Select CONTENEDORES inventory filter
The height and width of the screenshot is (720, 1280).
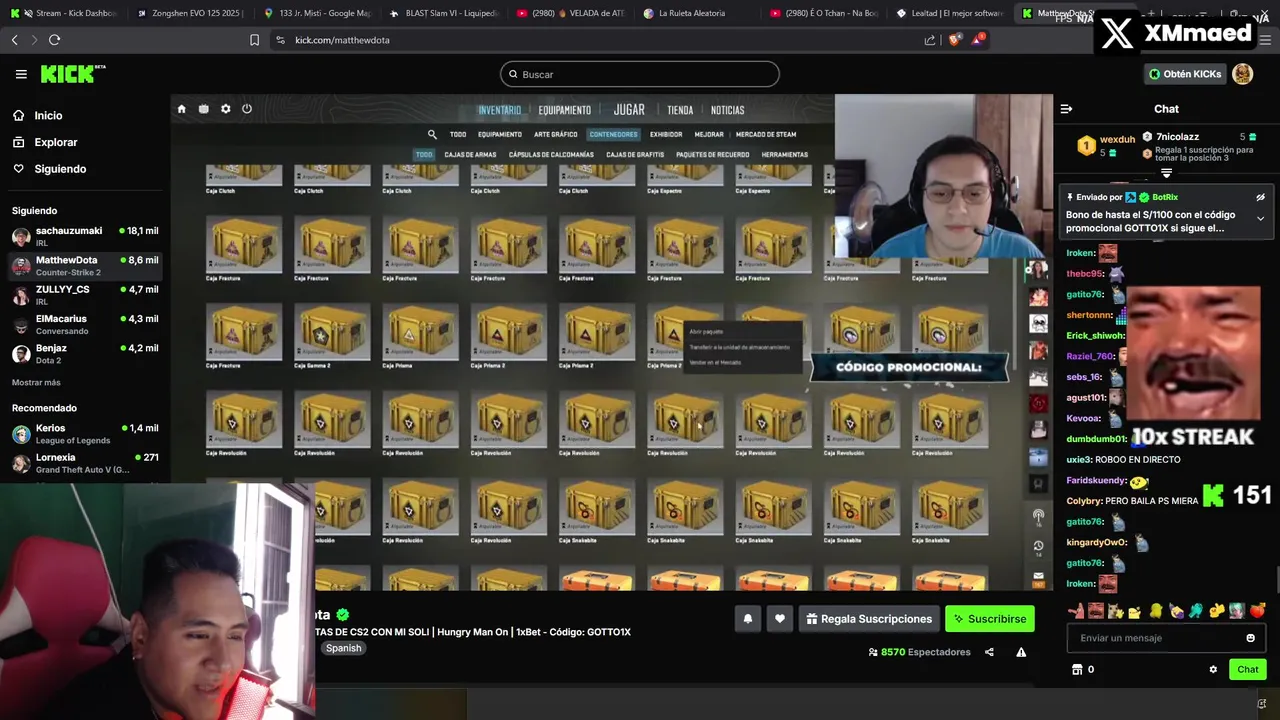(613, 134)
